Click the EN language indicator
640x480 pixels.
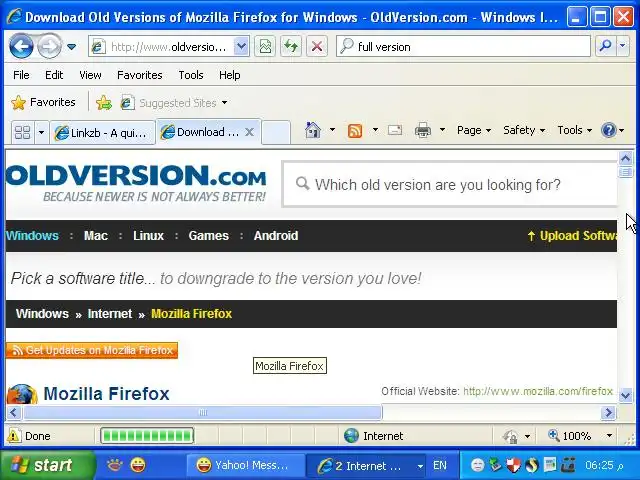pyautogui.click(x=440, y=465)
